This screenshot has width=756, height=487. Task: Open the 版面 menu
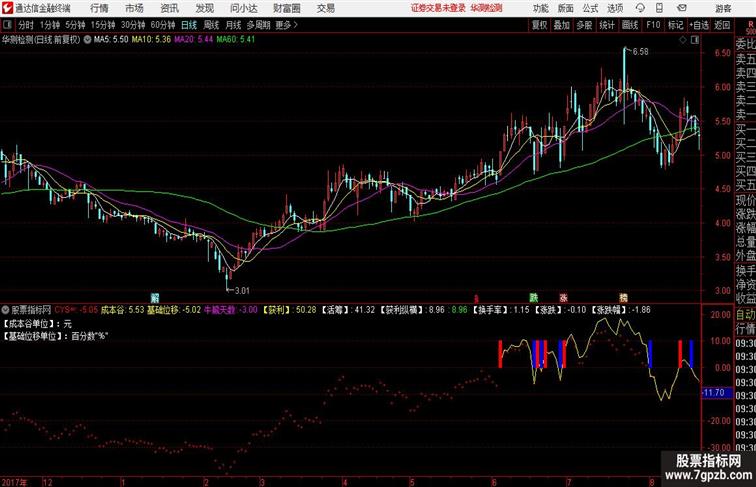pyautogui.click(x=566, y=8)
